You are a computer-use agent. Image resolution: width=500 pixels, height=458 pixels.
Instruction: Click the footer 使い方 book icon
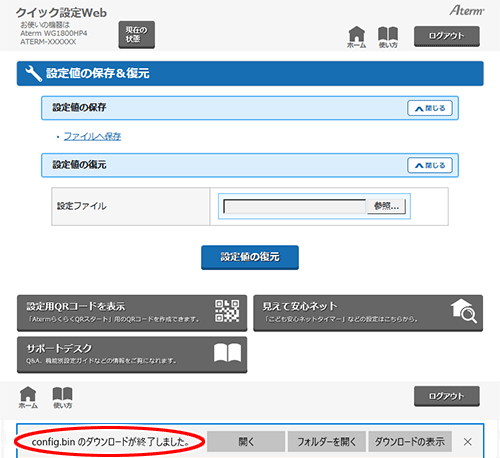[62, 397]
